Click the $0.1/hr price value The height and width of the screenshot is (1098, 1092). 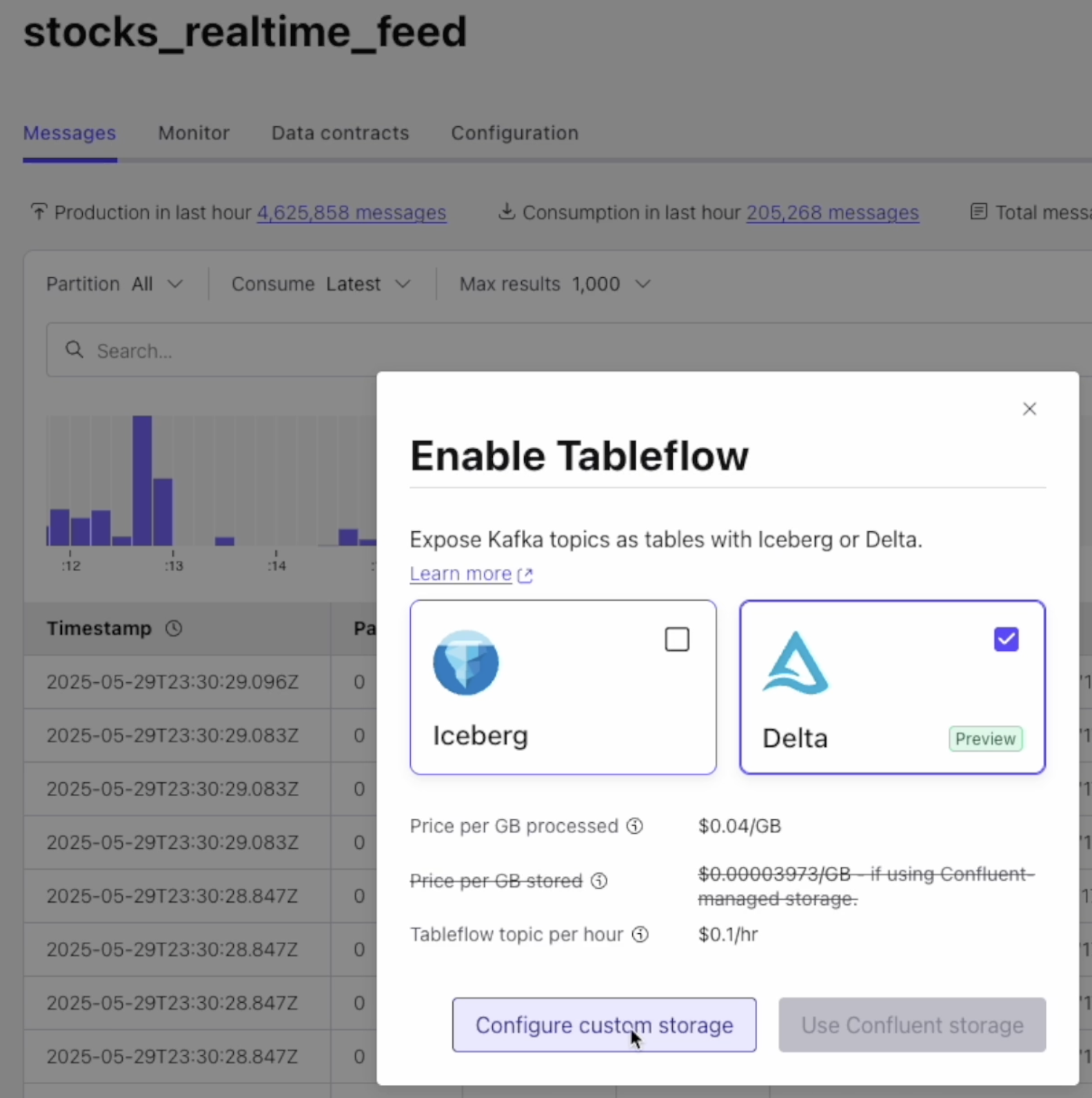[728, 935]
